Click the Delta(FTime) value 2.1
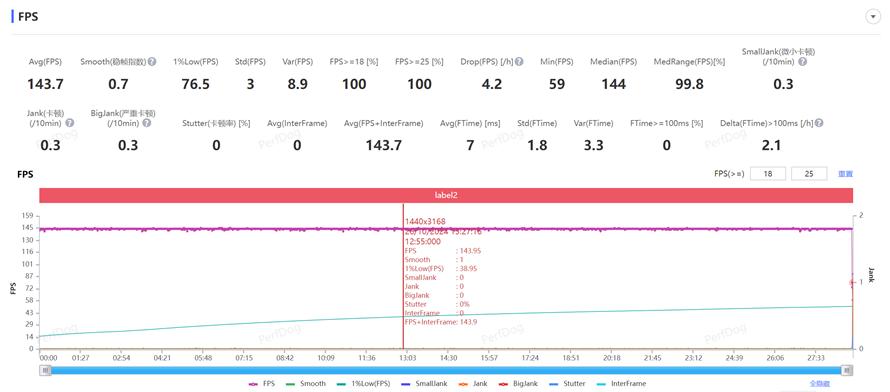The height and width of the screenshot is (392, 890). point(771,146)
